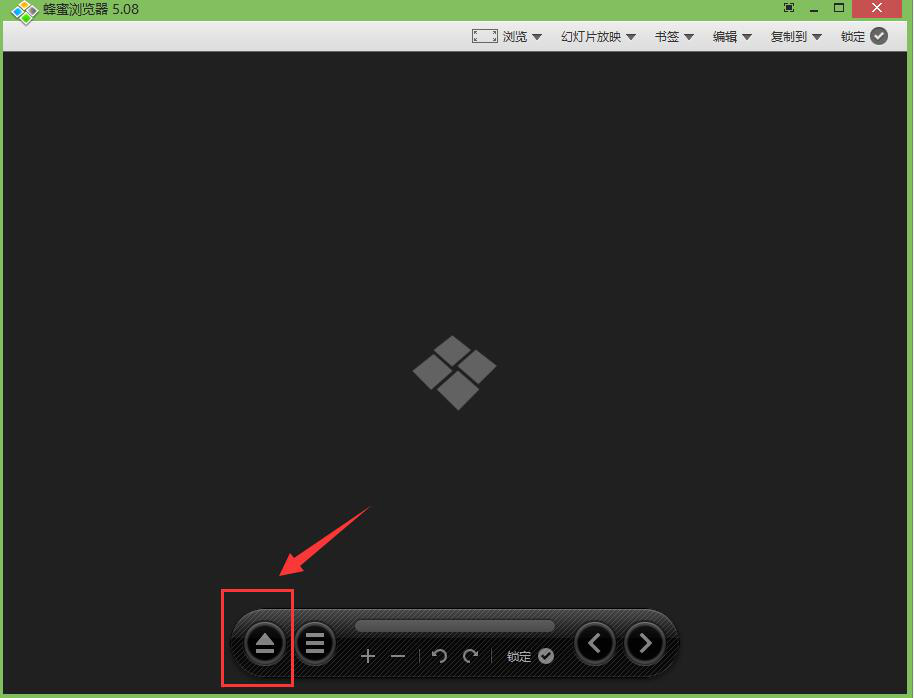The height and width of the screenshot is (698, 914).
Task: Zoom out with the minus icon
Action: click(x=398, y=657)
